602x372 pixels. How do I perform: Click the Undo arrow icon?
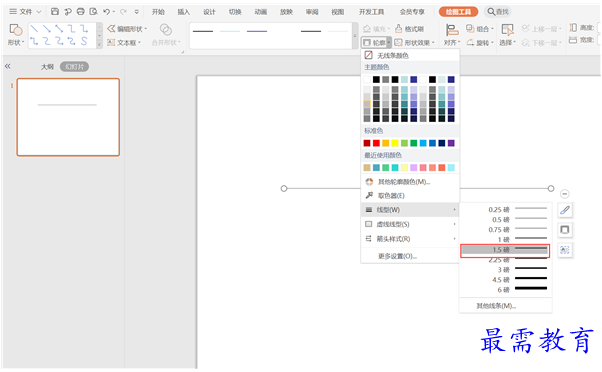pos(106,12)
